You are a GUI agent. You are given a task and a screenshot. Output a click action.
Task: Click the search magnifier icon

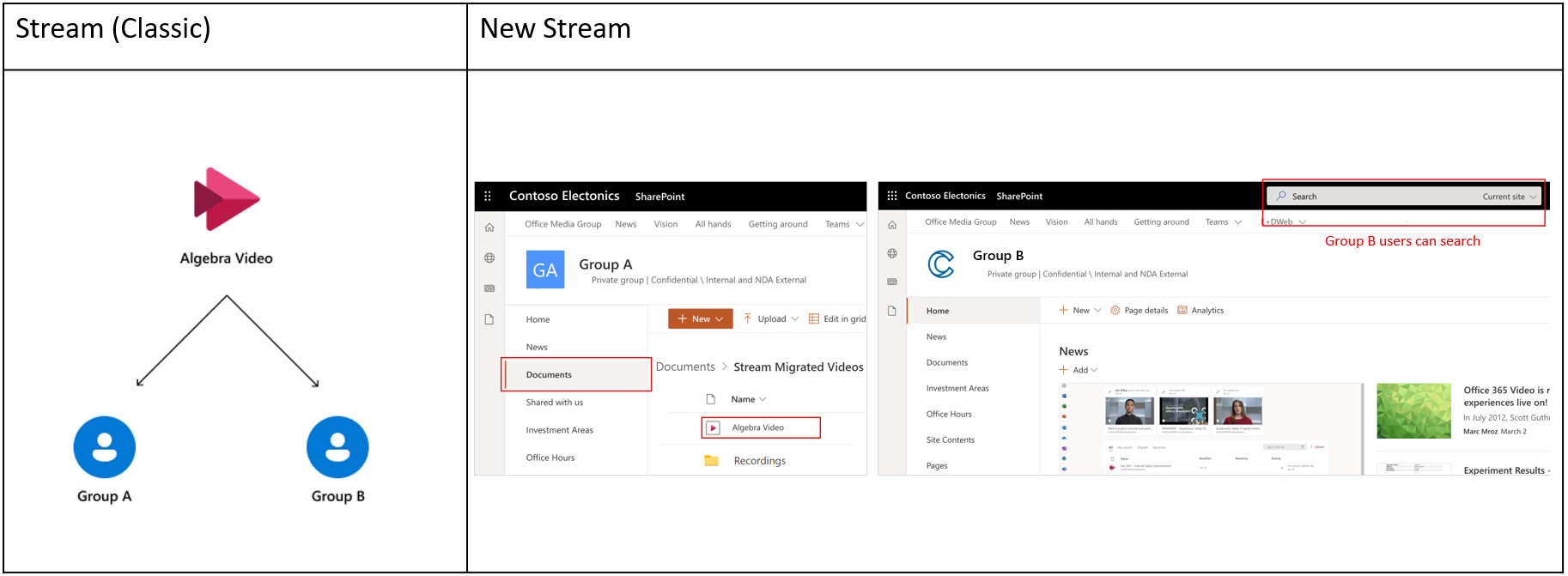point(1281,196)
